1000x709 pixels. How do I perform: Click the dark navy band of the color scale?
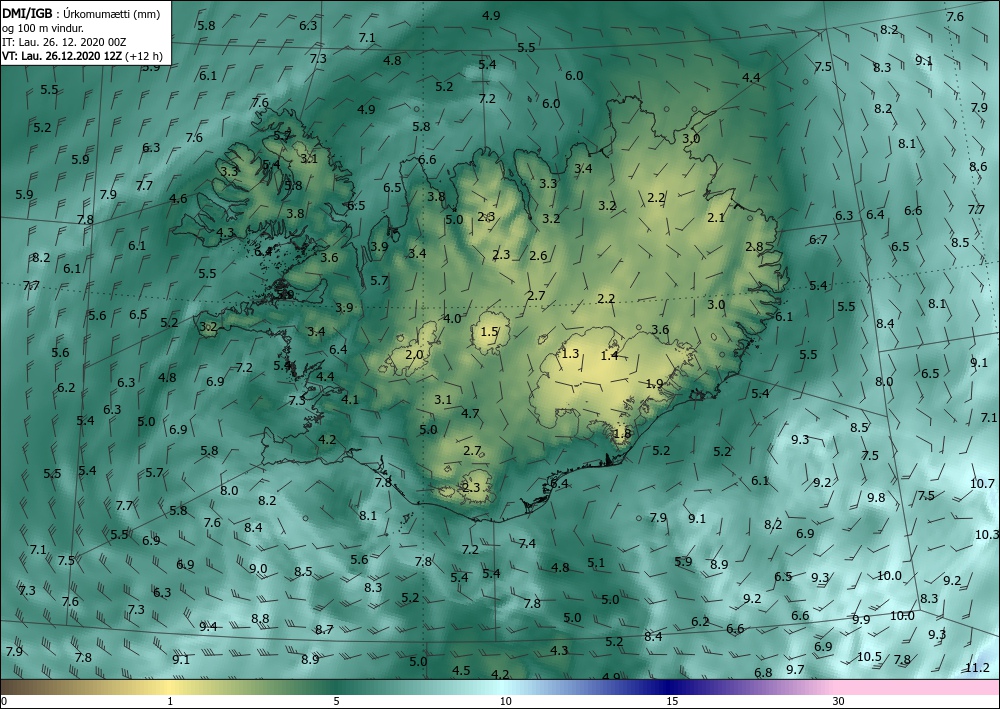click(666, 687)
